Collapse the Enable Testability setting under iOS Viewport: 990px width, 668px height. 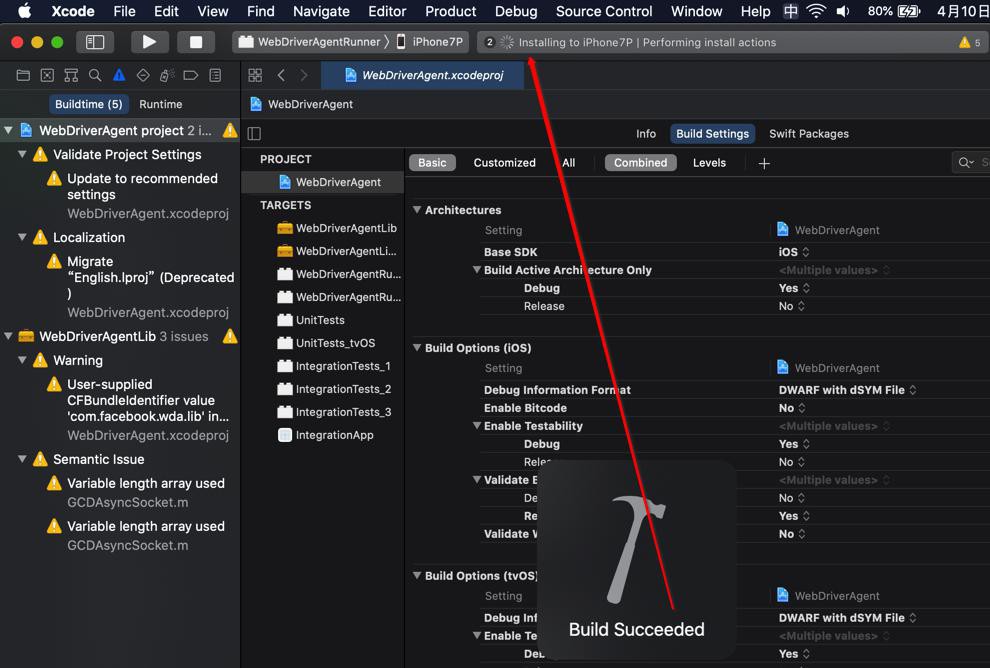[x=477, y=426]
